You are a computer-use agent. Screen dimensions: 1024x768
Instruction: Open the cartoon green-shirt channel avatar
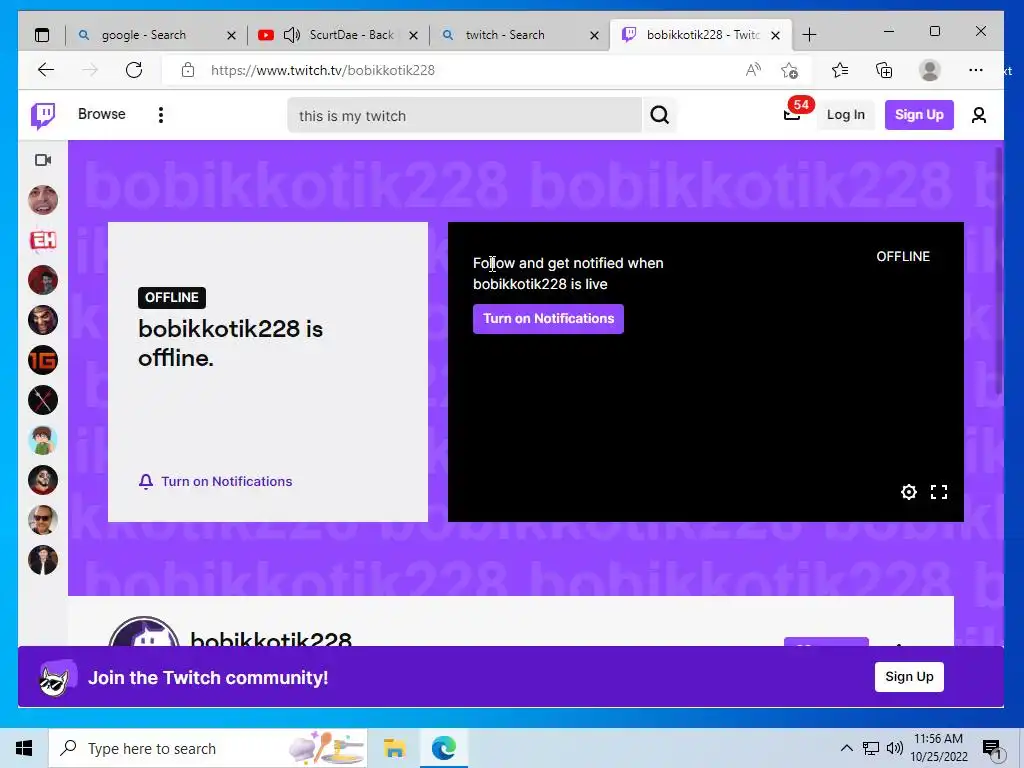(43, 440)
